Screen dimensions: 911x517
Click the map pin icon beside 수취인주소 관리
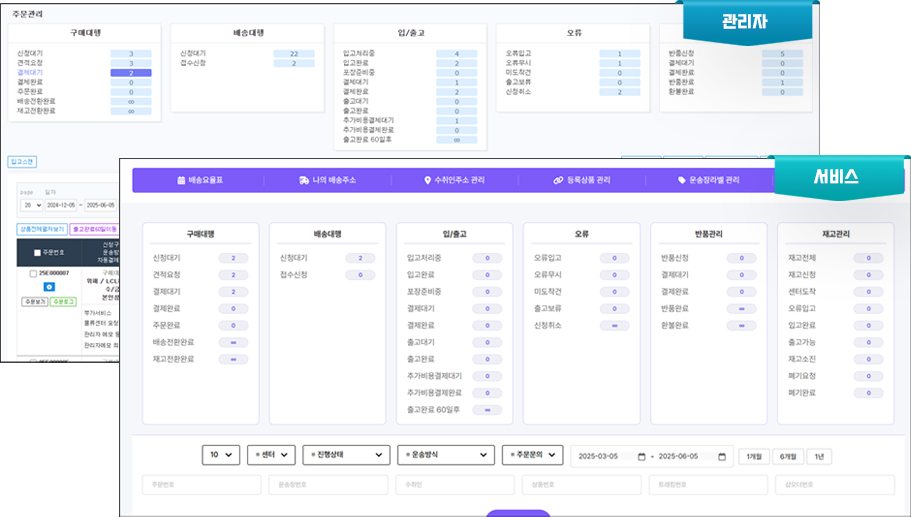pyautogui.click(x=428, y=180)
